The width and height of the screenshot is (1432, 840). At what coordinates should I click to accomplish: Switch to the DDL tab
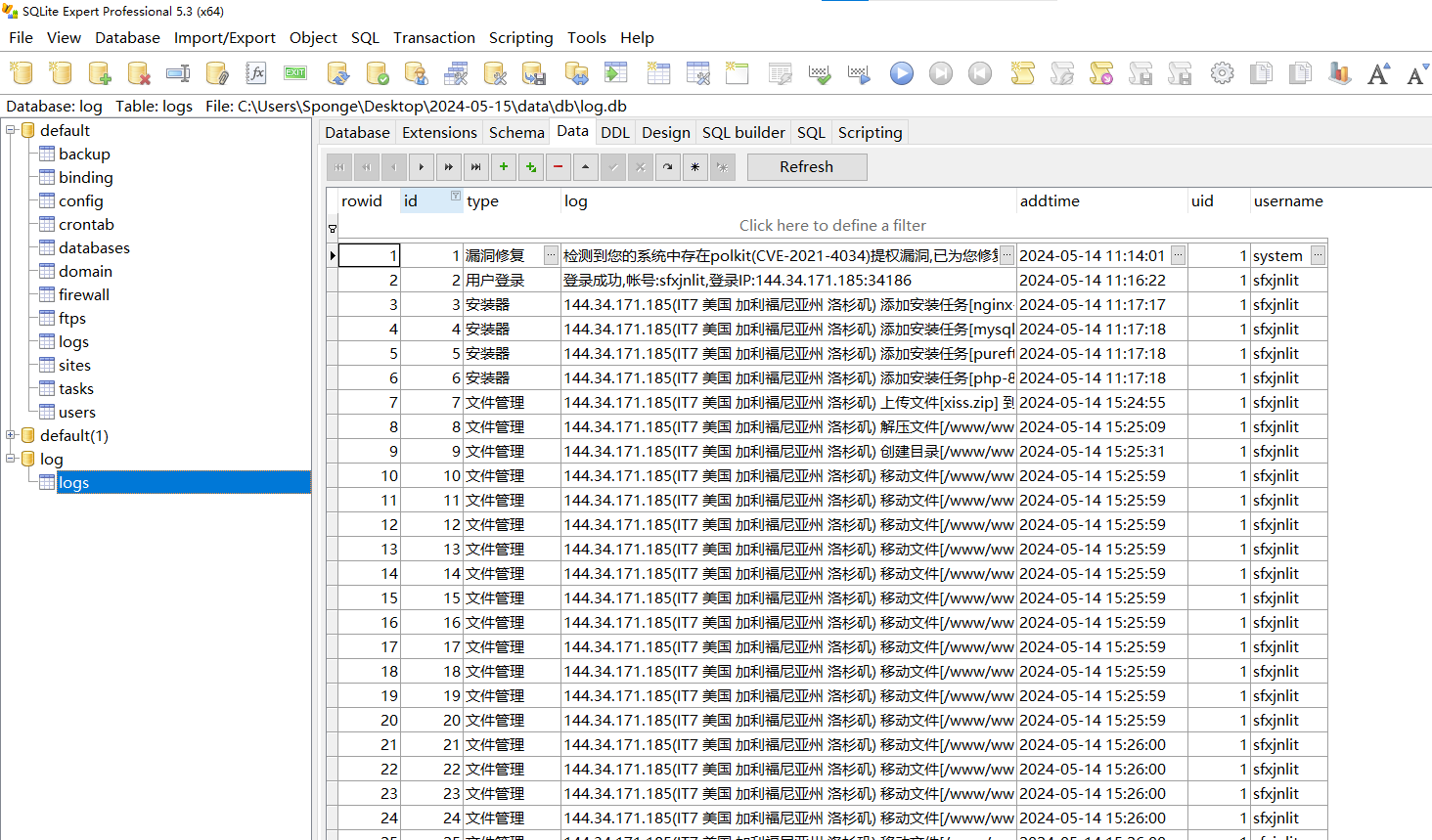[615, 133]
